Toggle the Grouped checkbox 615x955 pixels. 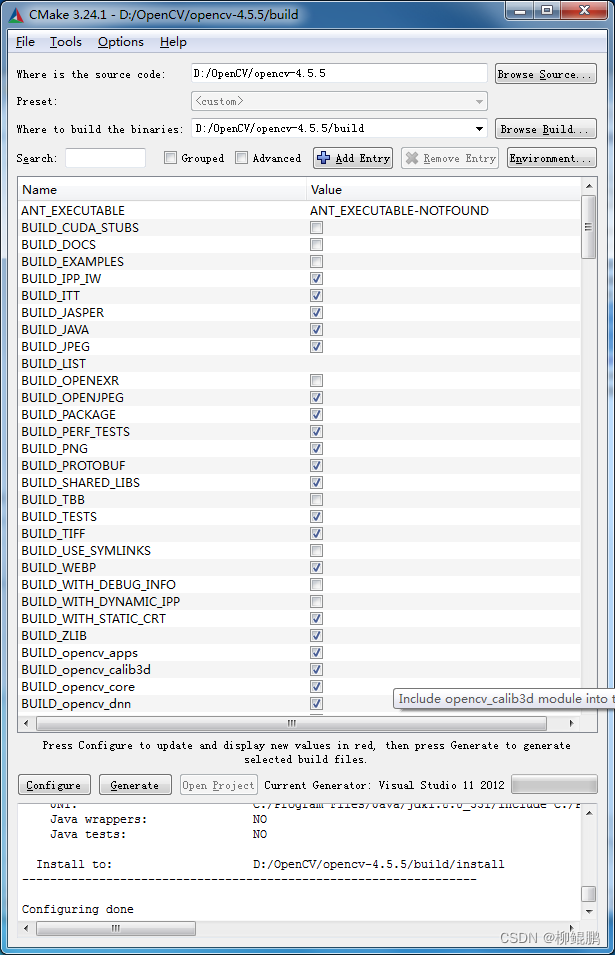pyautogui.click(x=170, y=158)
